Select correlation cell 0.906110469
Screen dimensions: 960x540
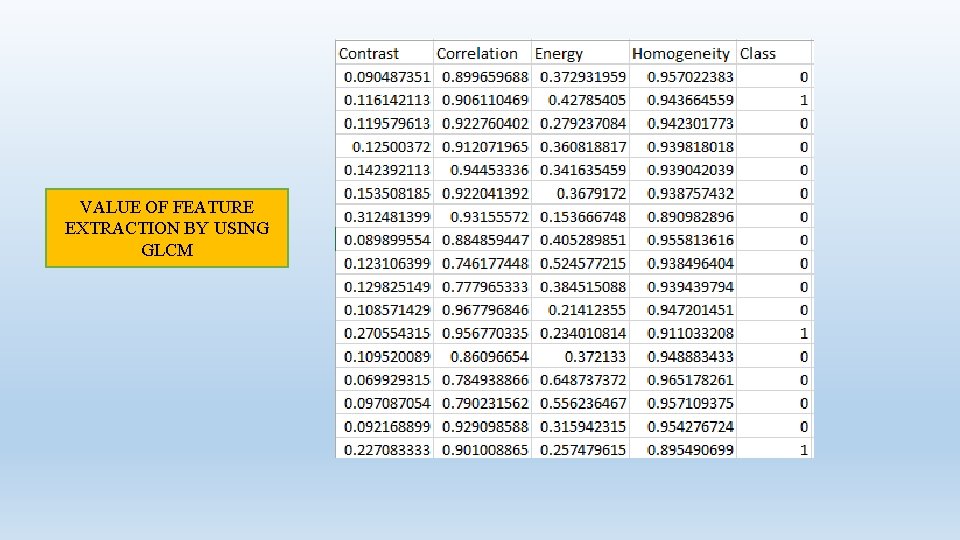(482, 100)
